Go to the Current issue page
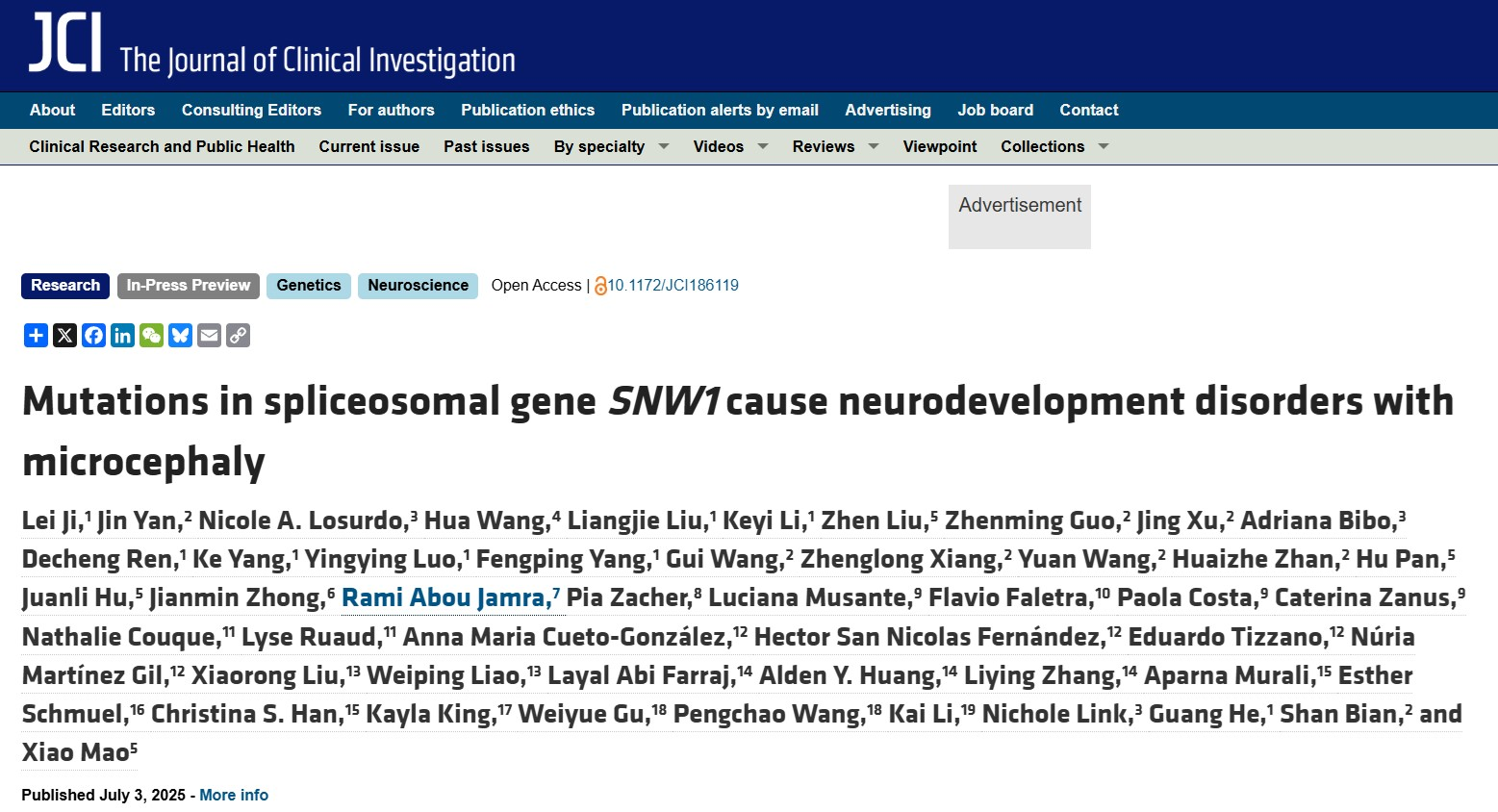Screen dimensions: 1498x812 [x=368, y=146]
